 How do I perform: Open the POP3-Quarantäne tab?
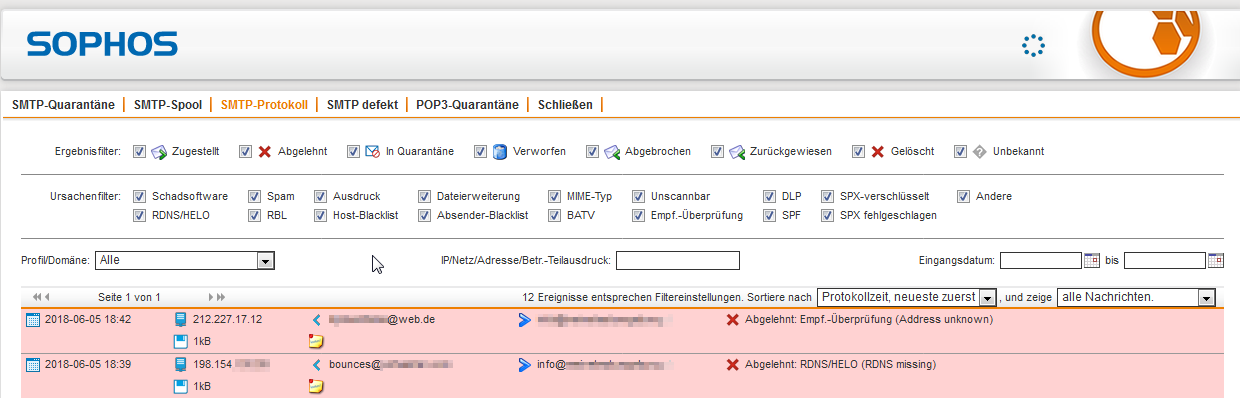coord(467,104)
